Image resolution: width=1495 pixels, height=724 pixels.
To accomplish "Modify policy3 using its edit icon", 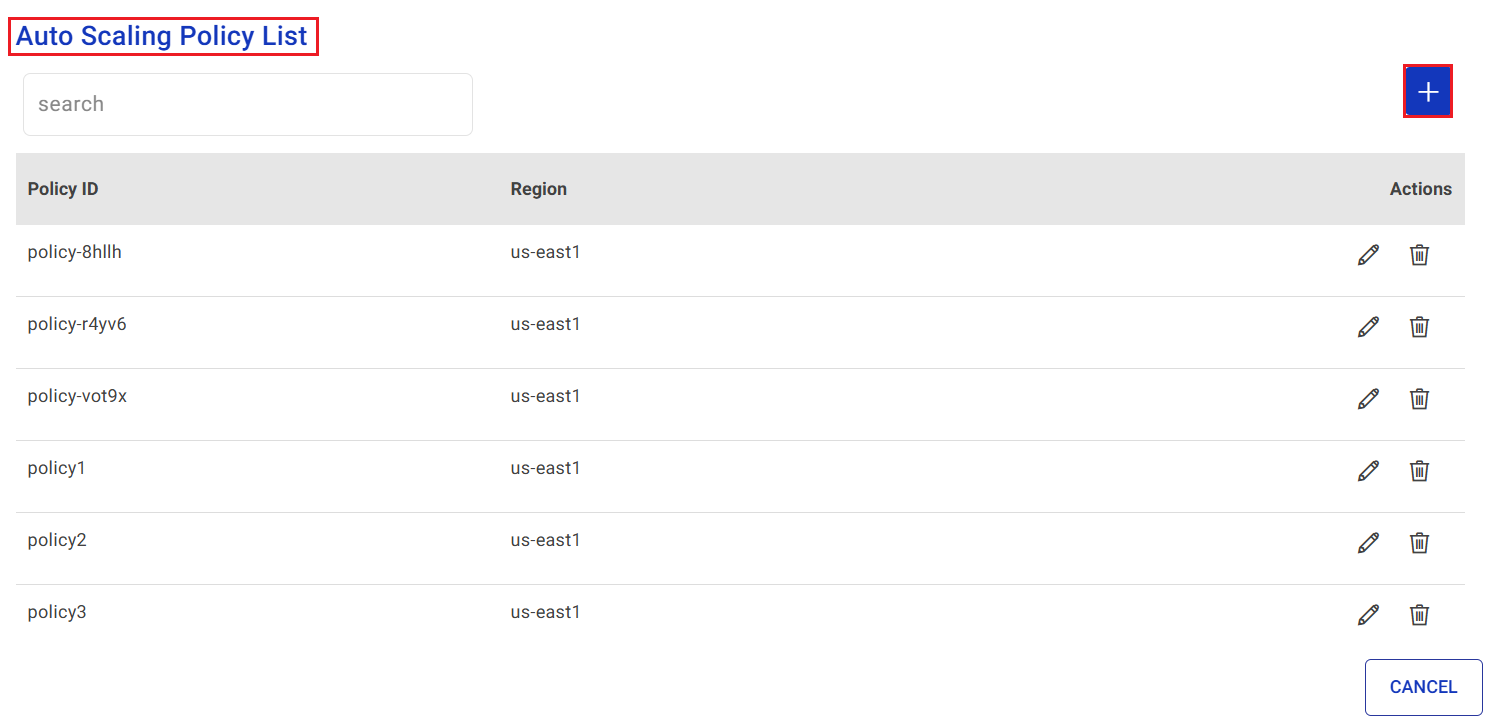I will click(1368, 614).
